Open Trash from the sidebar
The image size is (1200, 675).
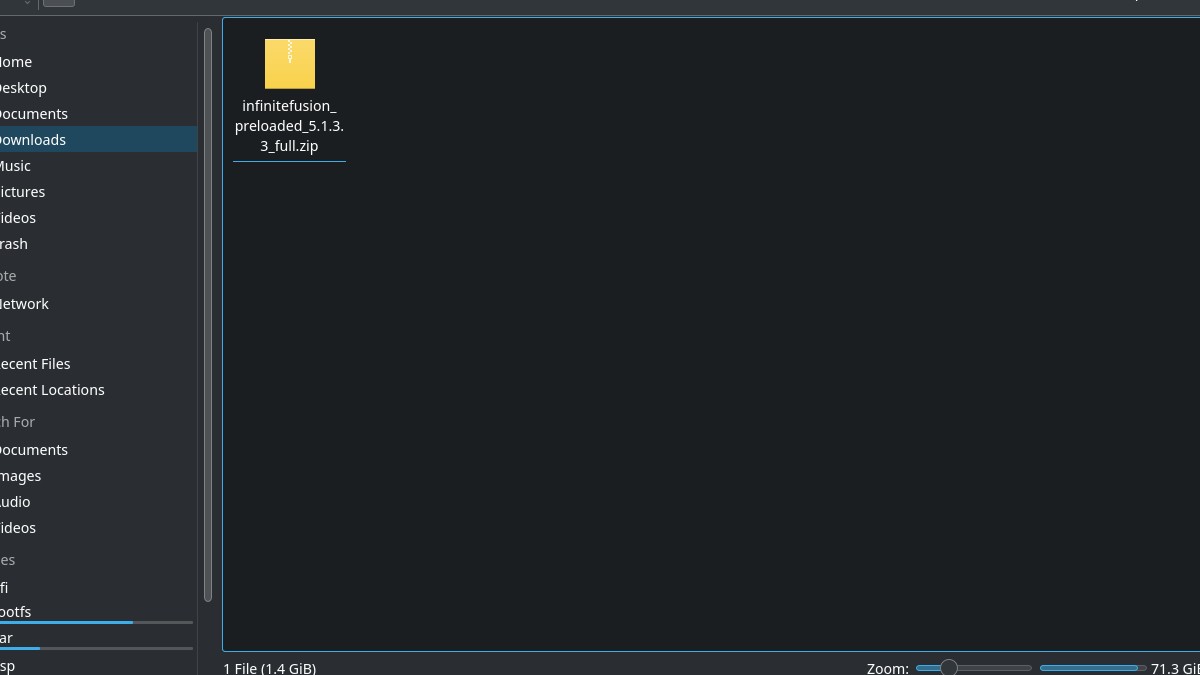(x=14, y=244)
